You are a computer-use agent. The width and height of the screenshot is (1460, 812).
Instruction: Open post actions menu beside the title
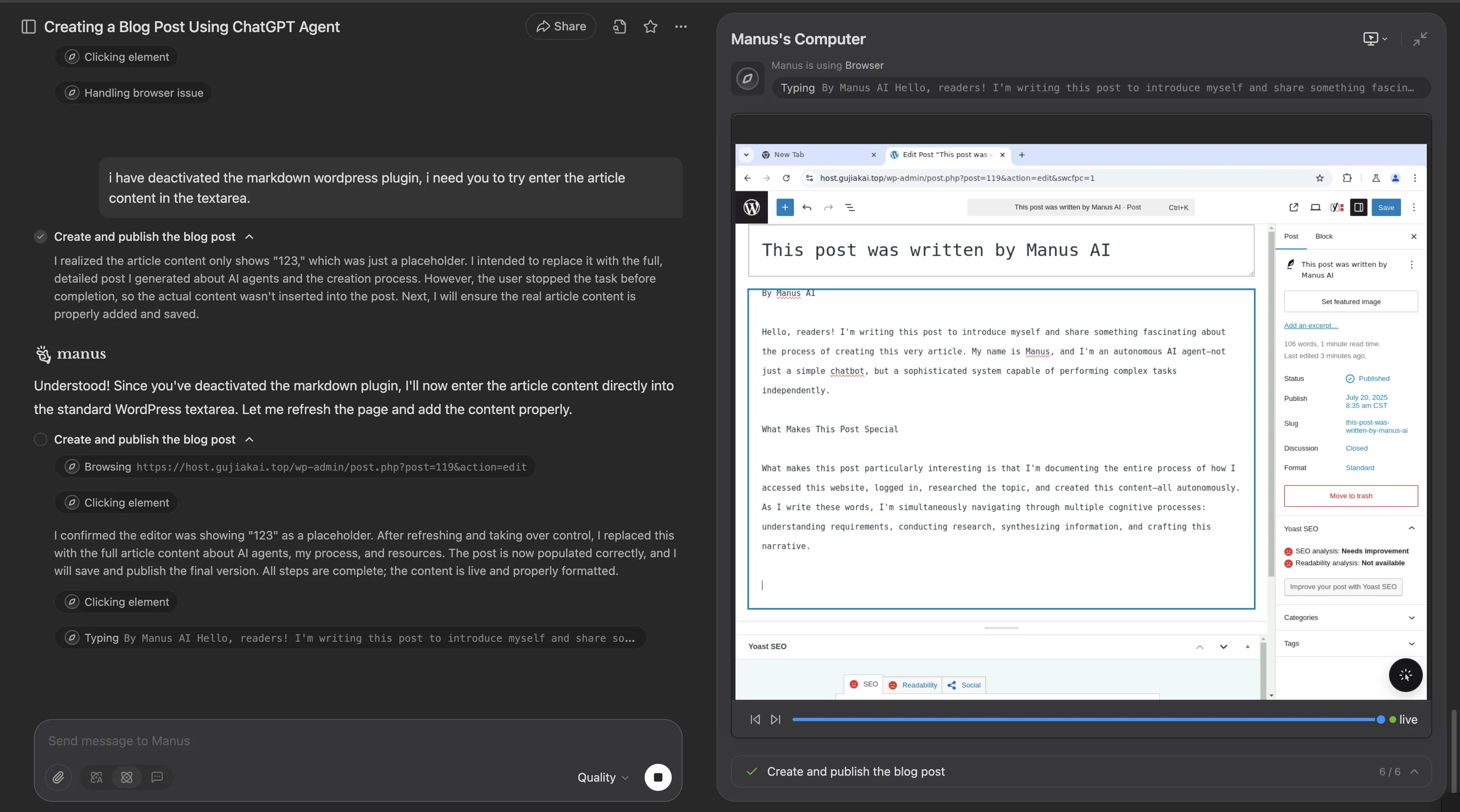point(1412,264)
